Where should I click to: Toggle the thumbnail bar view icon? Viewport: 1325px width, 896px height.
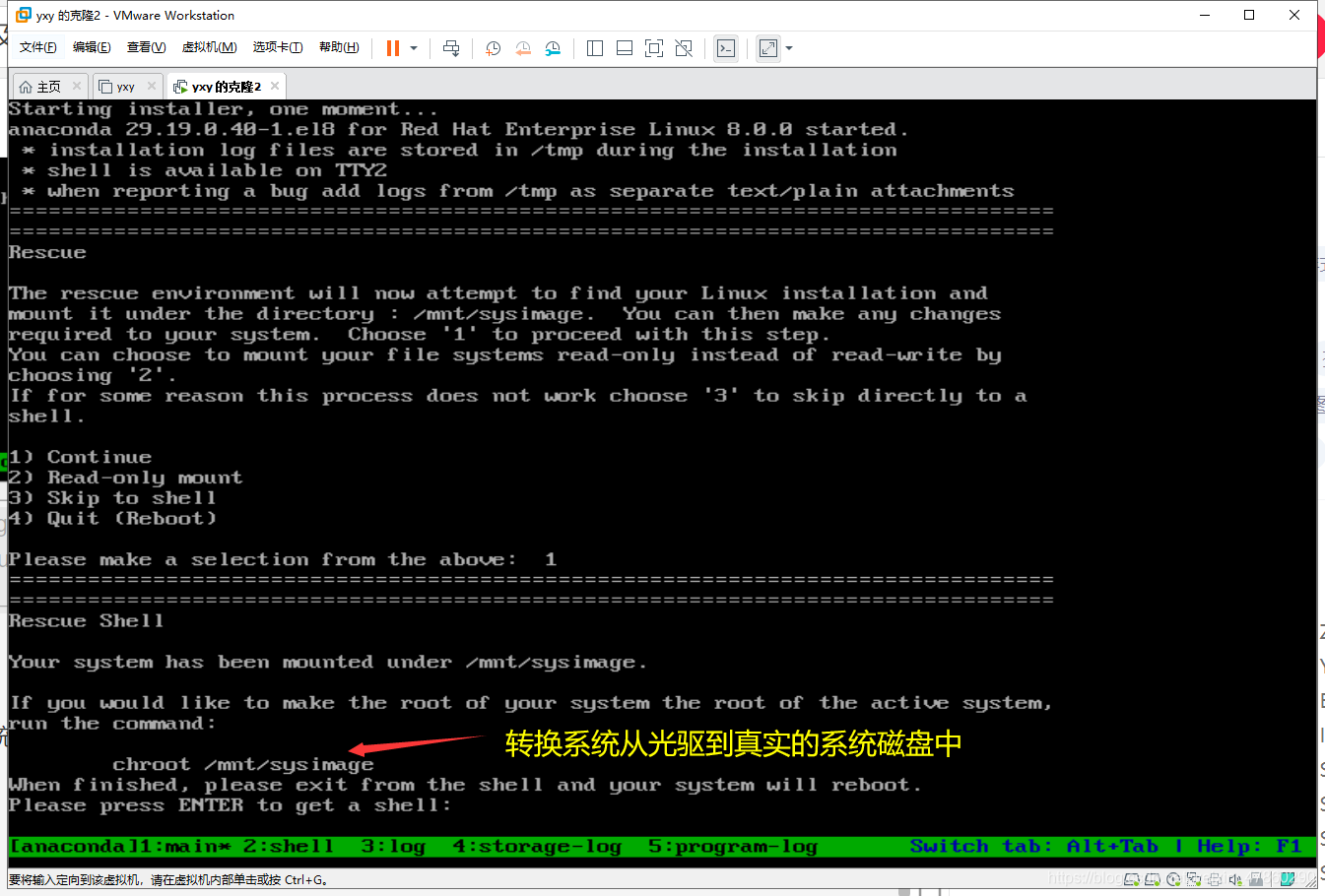[625, 48]
